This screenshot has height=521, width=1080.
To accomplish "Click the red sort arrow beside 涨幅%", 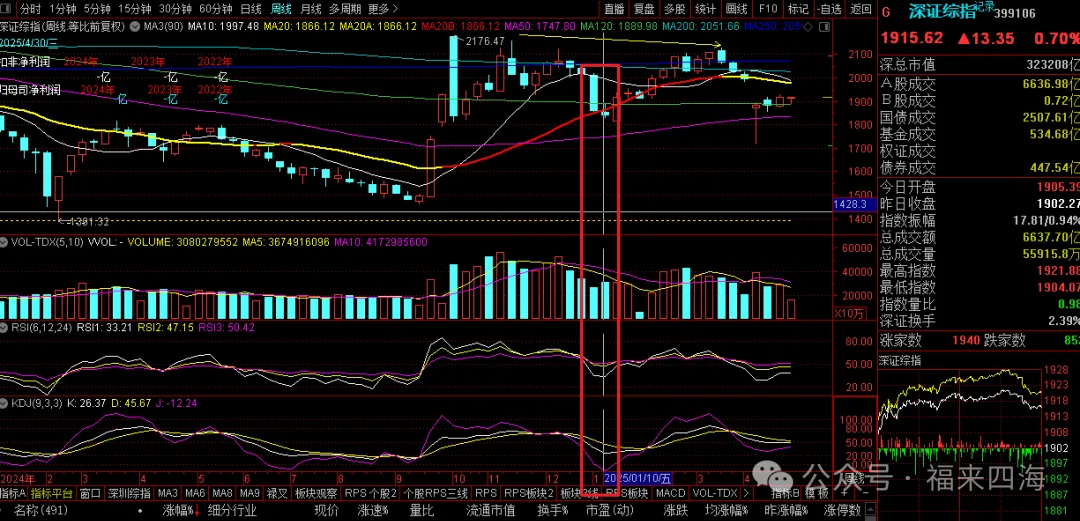I will tap(199, 511).
